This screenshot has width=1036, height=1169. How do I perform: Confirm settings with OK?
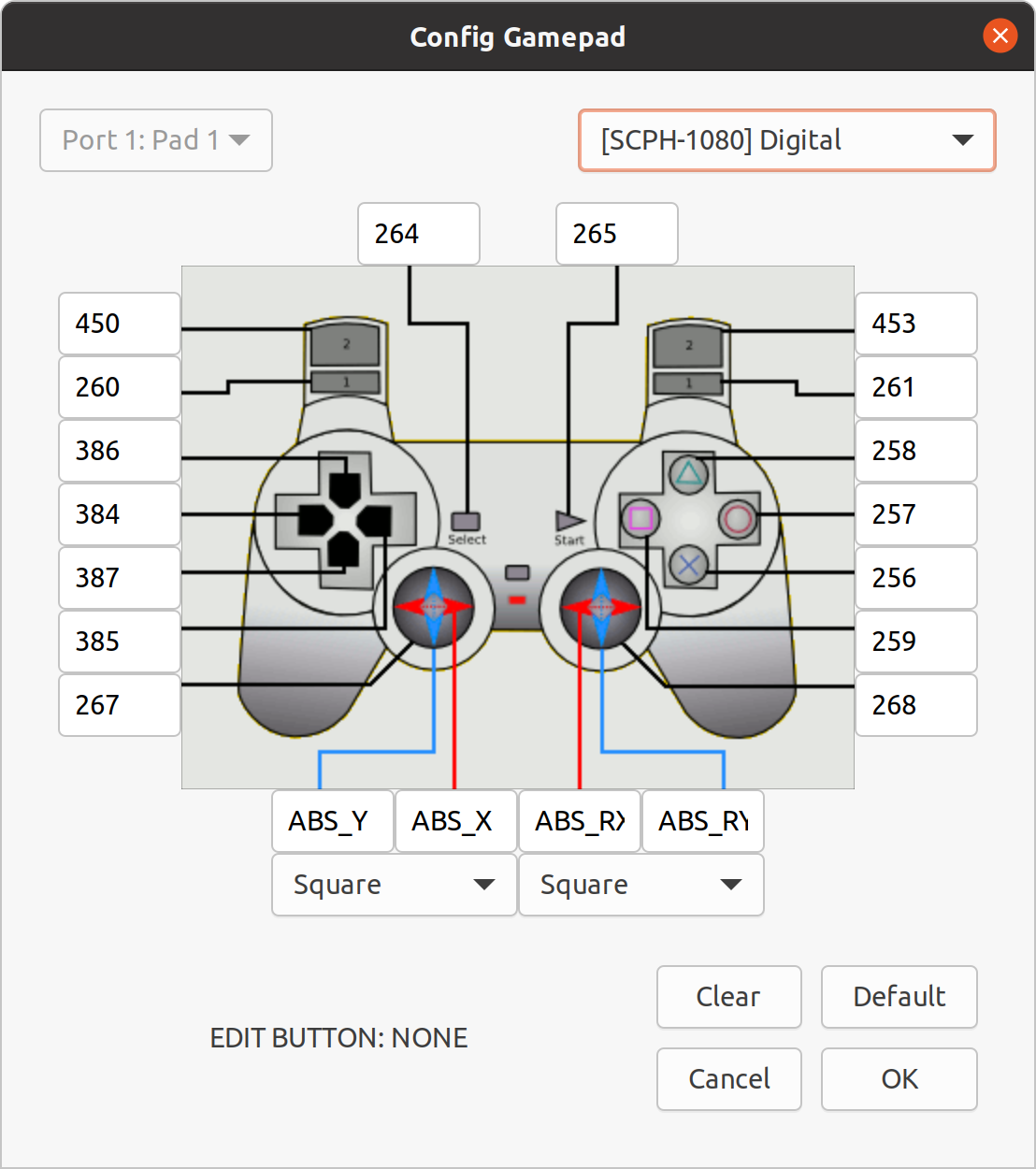click(899, 1079)
